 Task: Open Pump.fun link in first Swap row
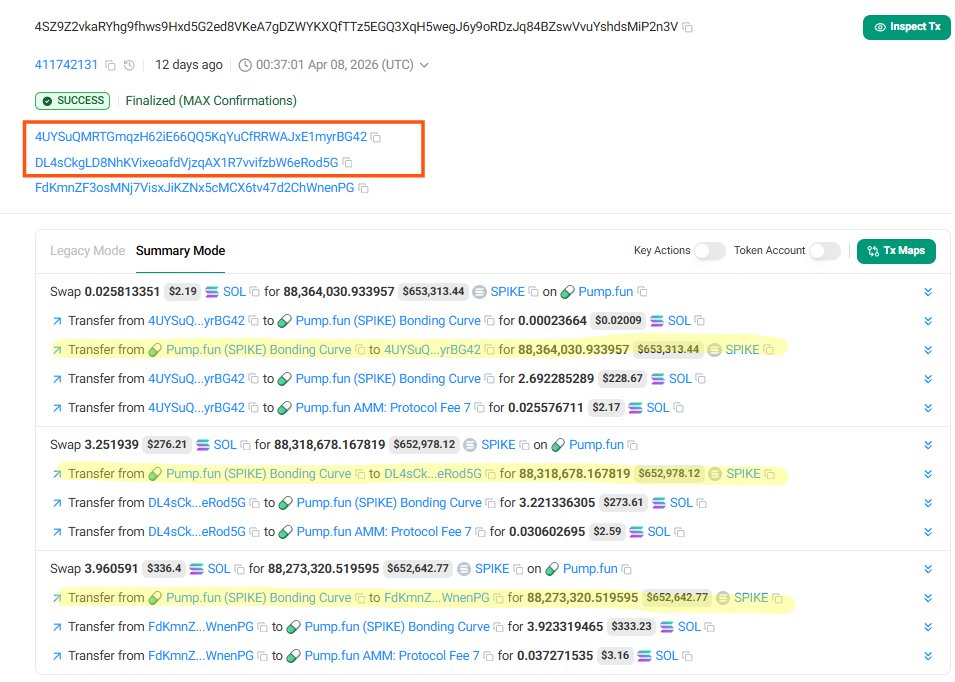pyautogui.click(x=605, y=292)
